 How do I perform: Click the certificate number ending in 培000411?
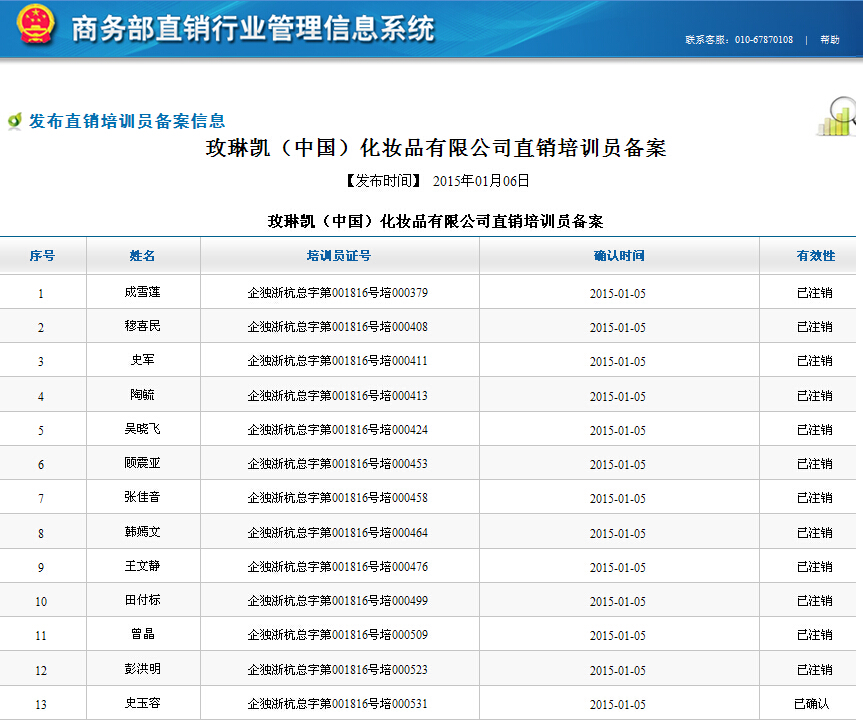pyautogui.click(x=337, y=361)
